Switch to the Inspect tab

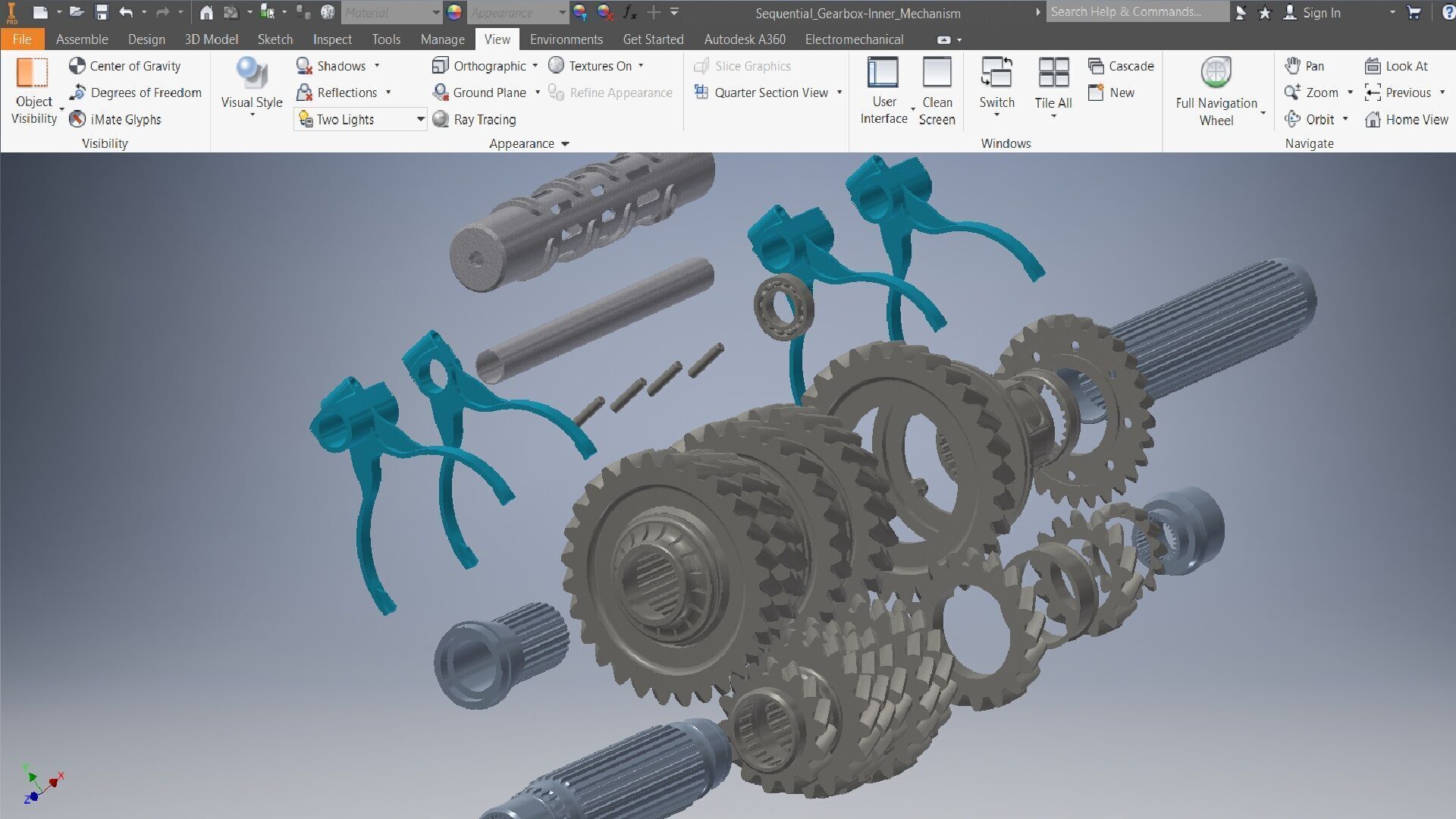click(x=332, y=39)
